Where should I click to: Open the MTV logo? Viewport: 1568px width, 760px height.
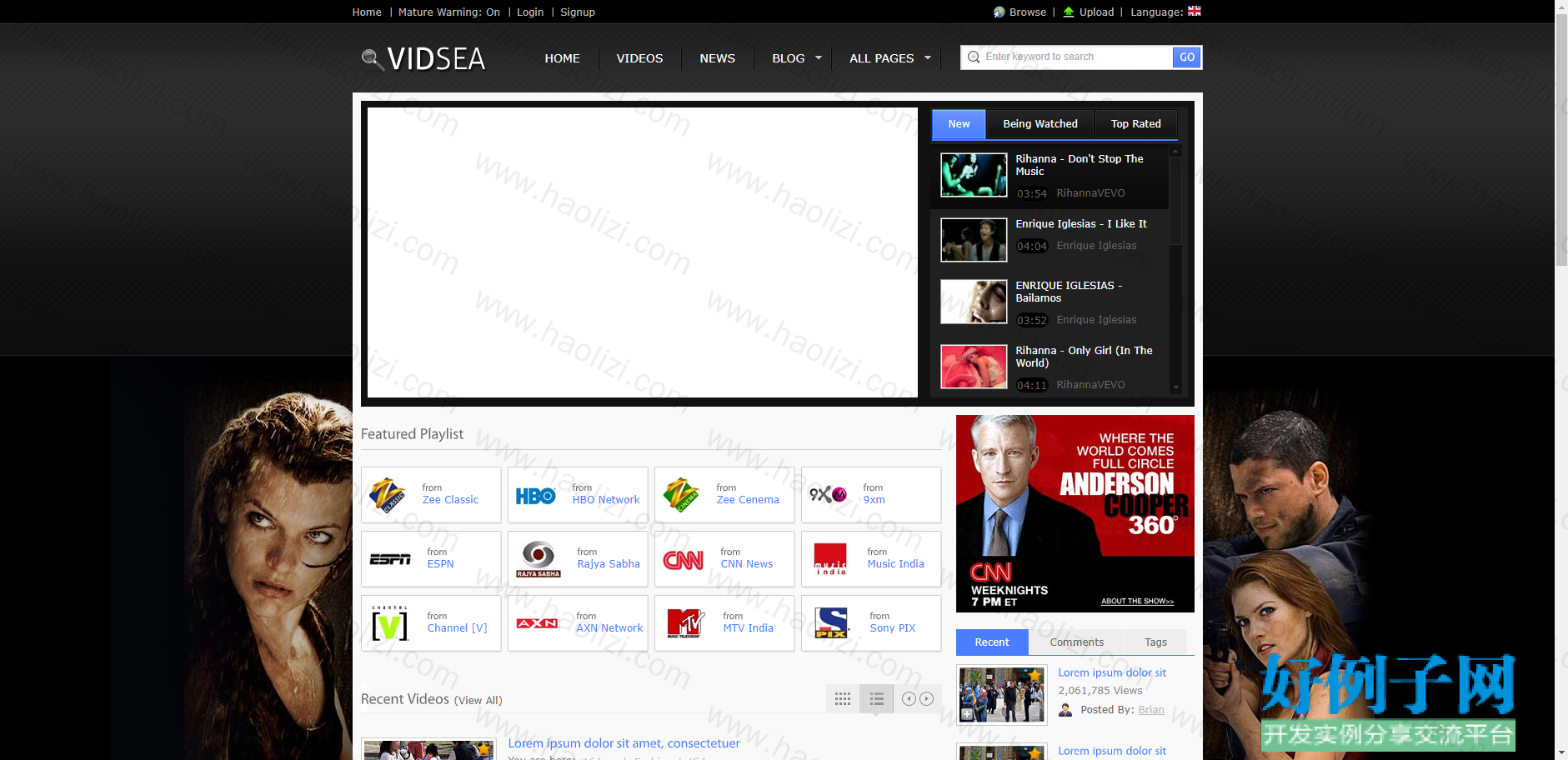(x=685, y=623)
